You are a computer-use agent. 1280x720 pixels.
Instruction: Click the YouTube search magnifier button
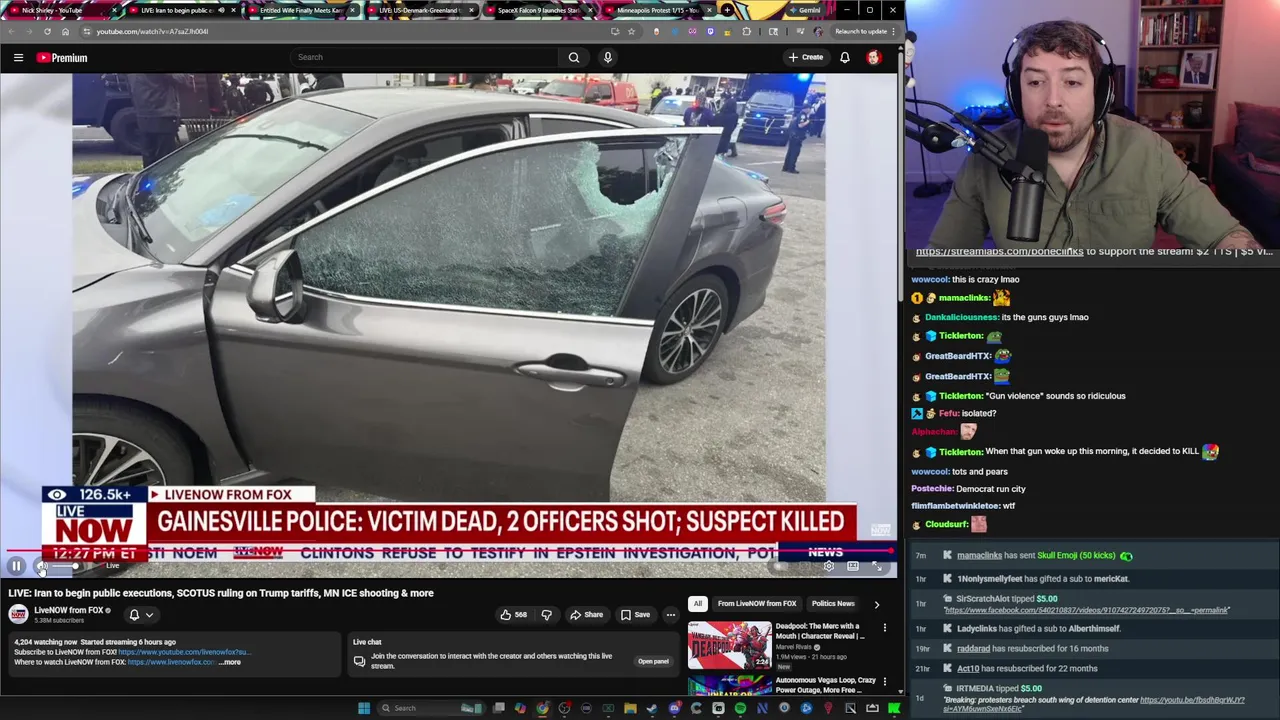(x=574, y=58)
